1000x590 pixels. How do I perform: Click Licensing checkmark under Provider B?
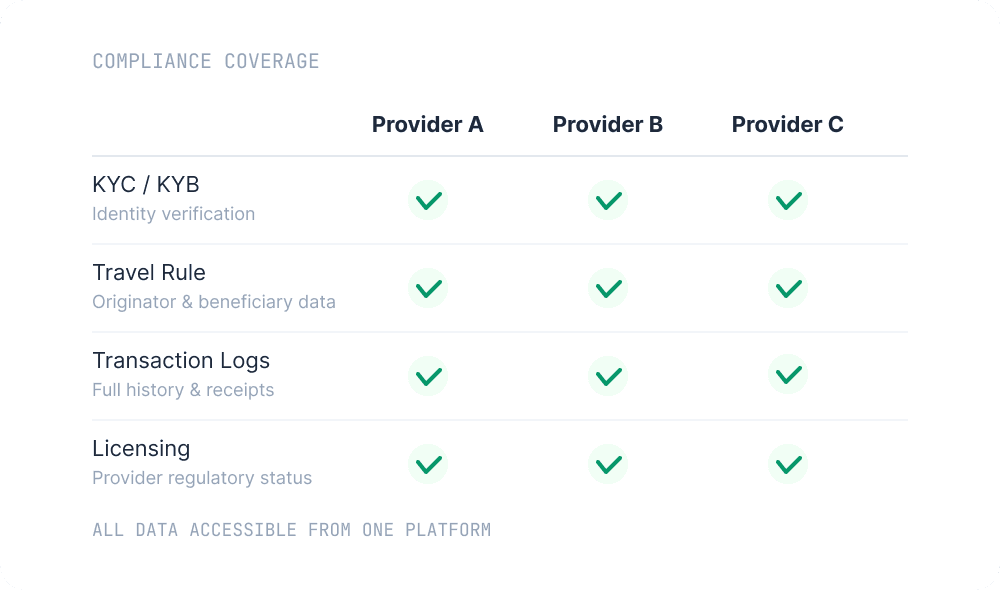608,464
